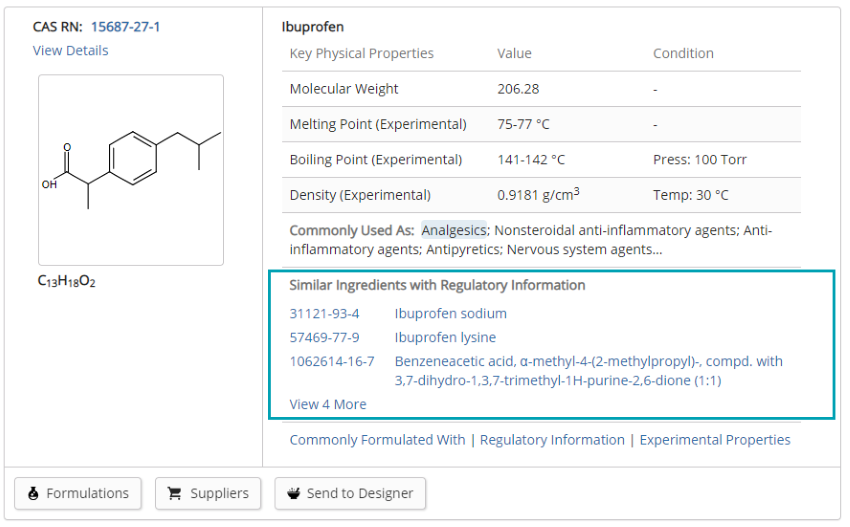Click the Melting Point (Experimental) label

378,124
